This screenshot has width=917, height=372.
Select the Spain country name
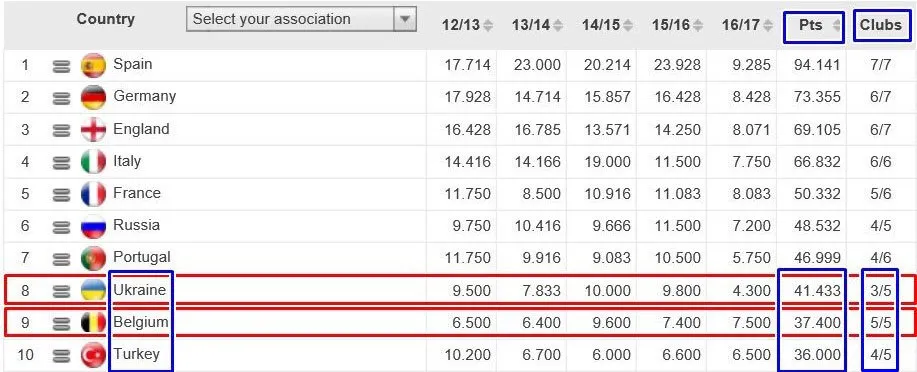133,64
